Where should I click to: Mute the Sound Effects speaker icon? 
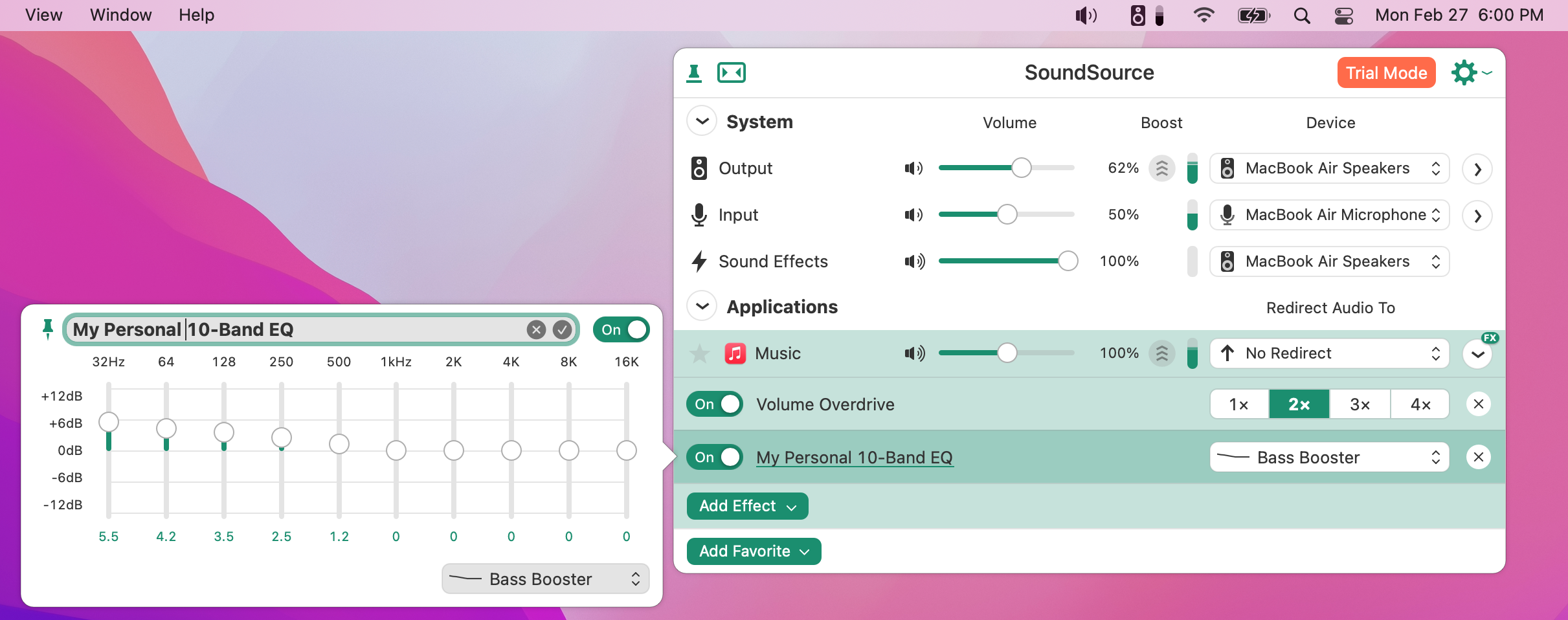(914, 261)
